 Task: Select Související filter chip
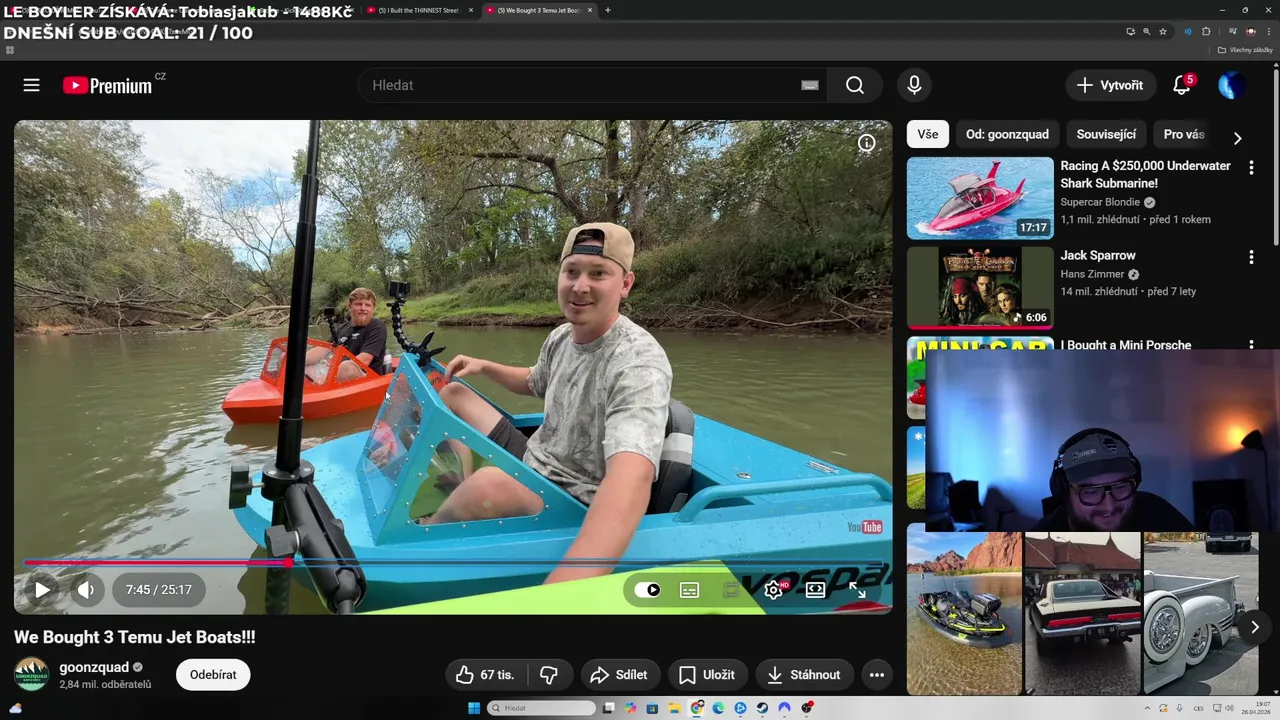click(x=1106, y=134)
